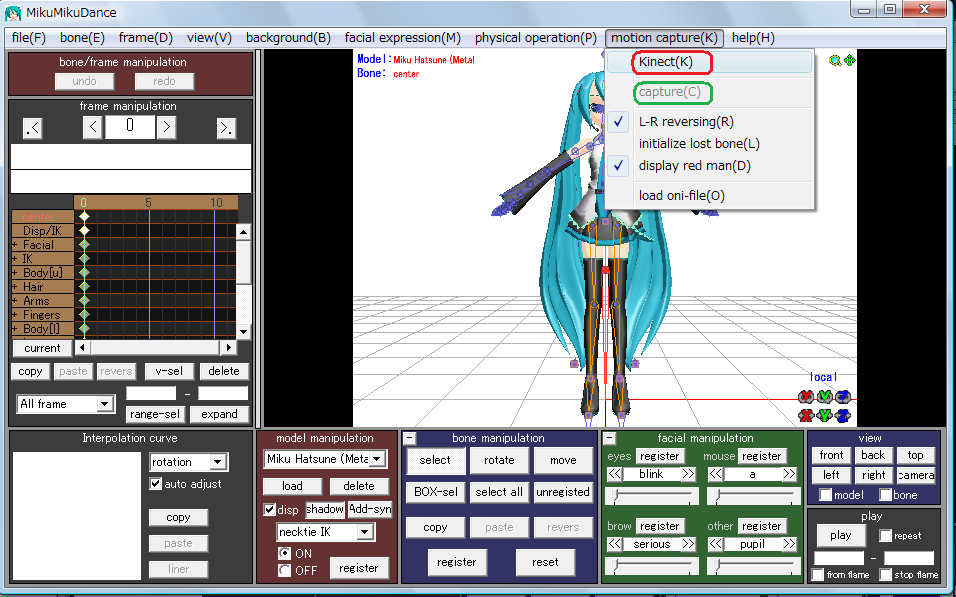Open the Miku Hatsune model selector dropdown
This screenshot has width=956, height=597.
coord(377,459)
